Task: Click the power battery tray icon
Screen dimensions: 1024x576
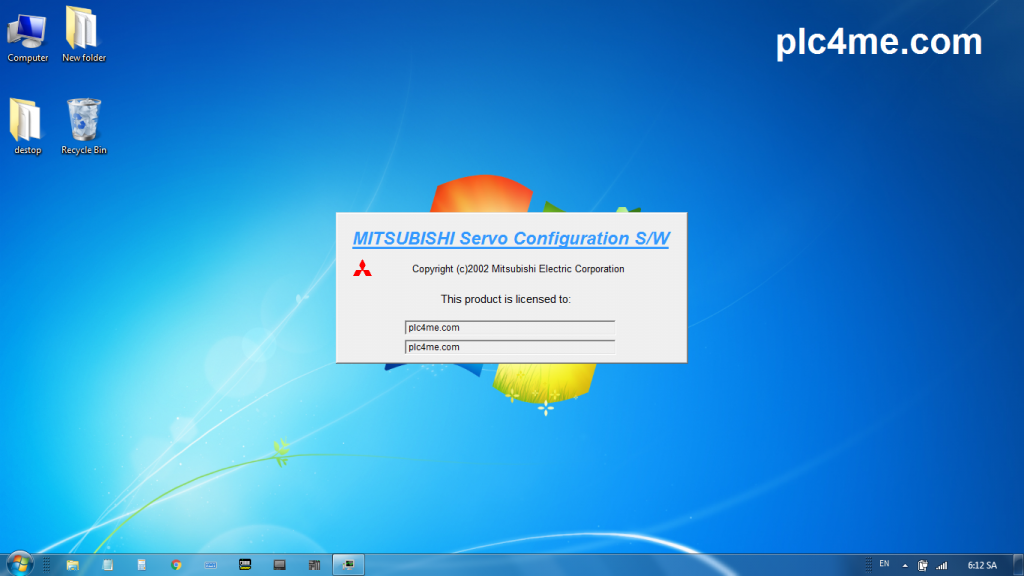Action: click(x=922, y=566)
